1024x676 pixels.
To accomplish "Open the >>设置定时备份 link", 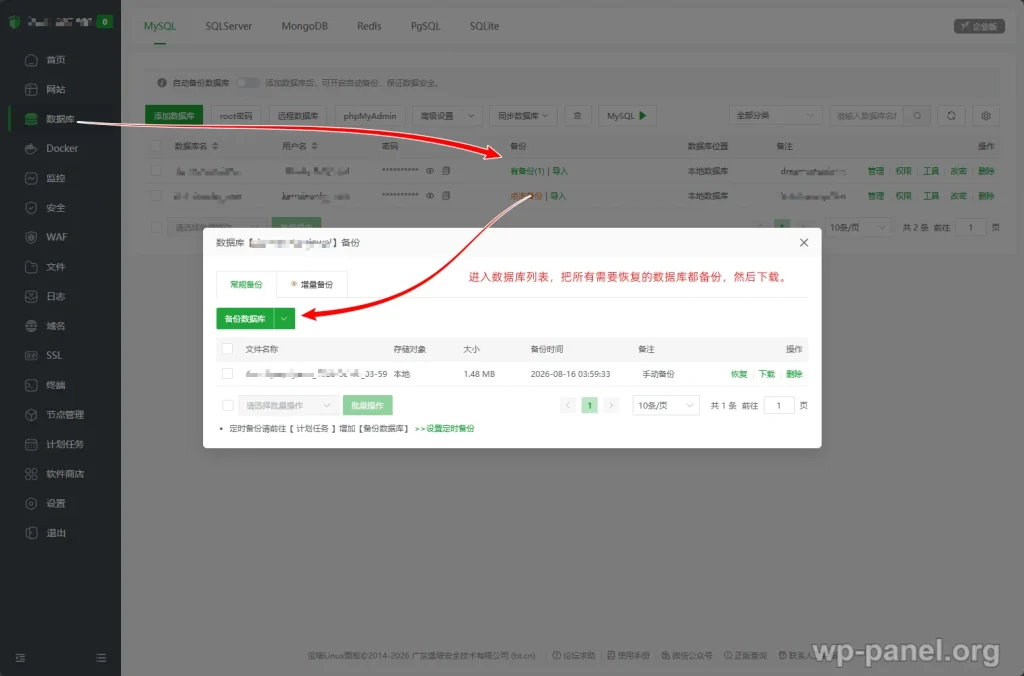I will 445,428.
